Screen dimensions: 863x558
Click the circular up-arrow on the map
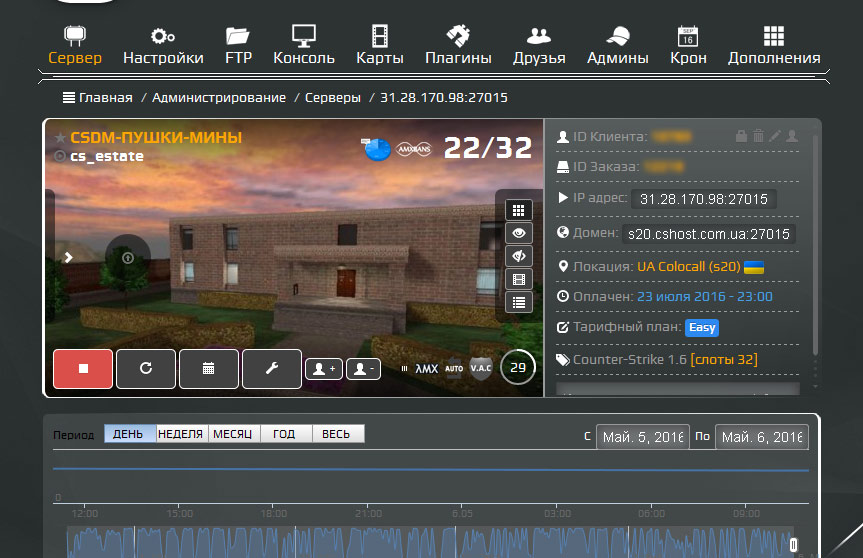click(x=128, y=257)
